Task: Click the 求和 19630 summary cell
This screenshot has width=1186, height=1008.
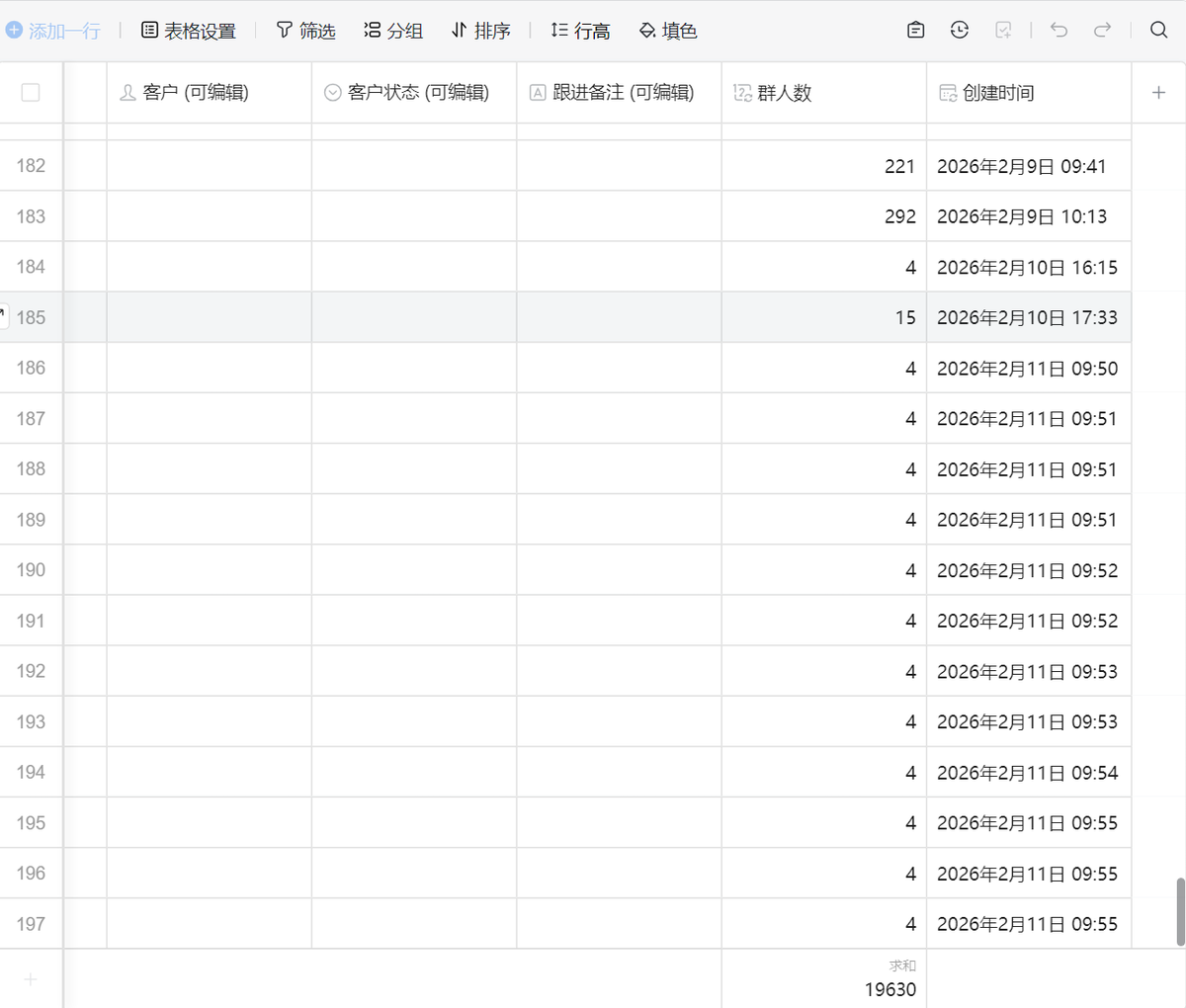Action: click(824, 979)
